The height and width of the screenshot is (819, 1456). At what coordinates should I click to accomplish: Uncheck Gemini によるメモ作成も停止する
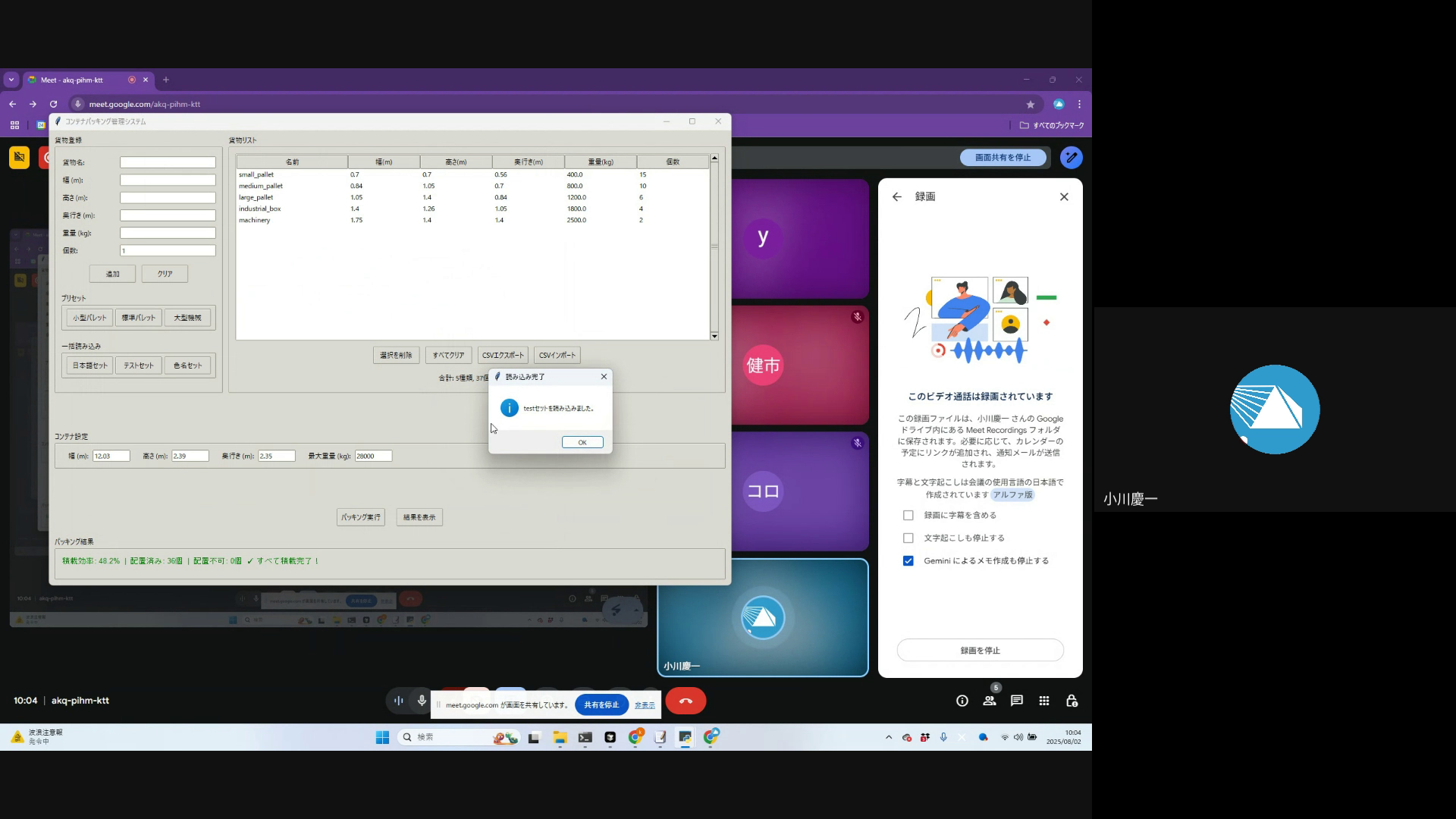[x=908, y=560]
